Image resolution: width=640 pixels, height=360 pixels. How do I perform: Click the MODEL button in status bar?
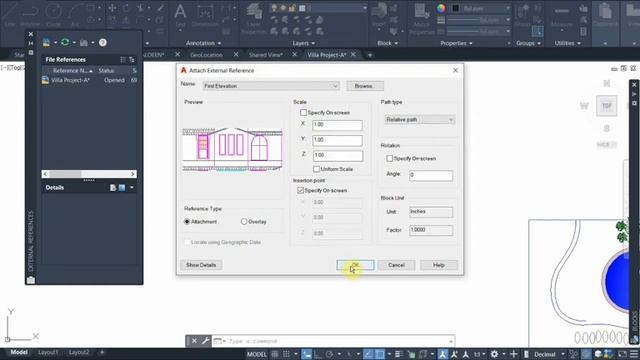256,354
